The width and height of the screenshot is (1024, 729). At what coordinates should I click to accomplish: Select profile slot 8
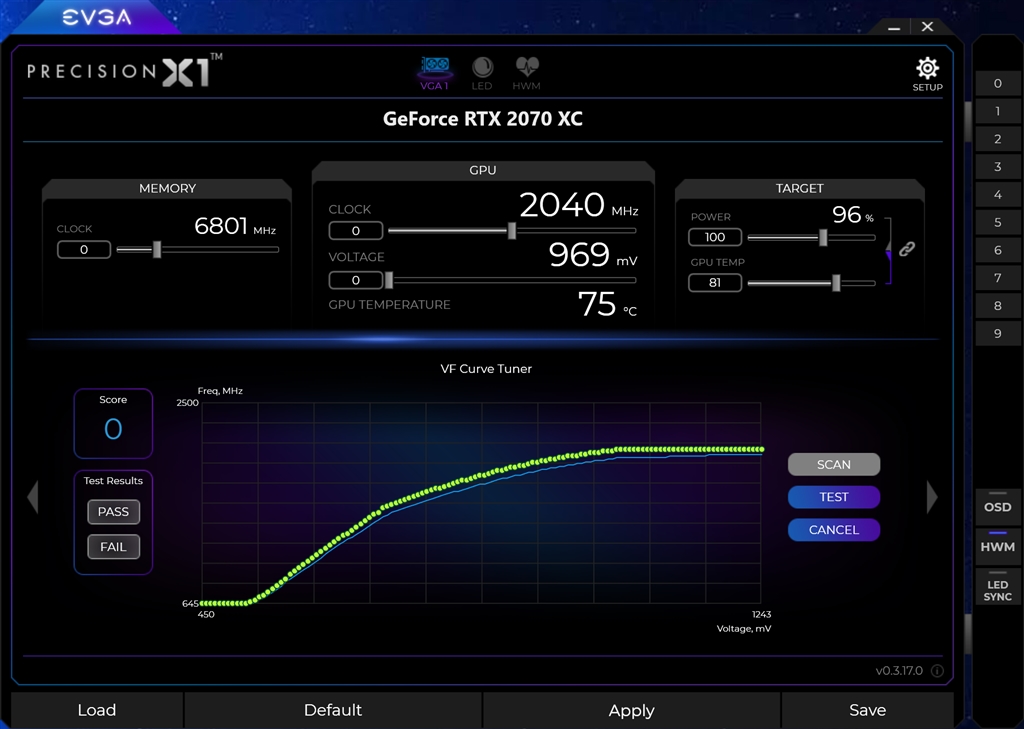(x=997, y=305)
